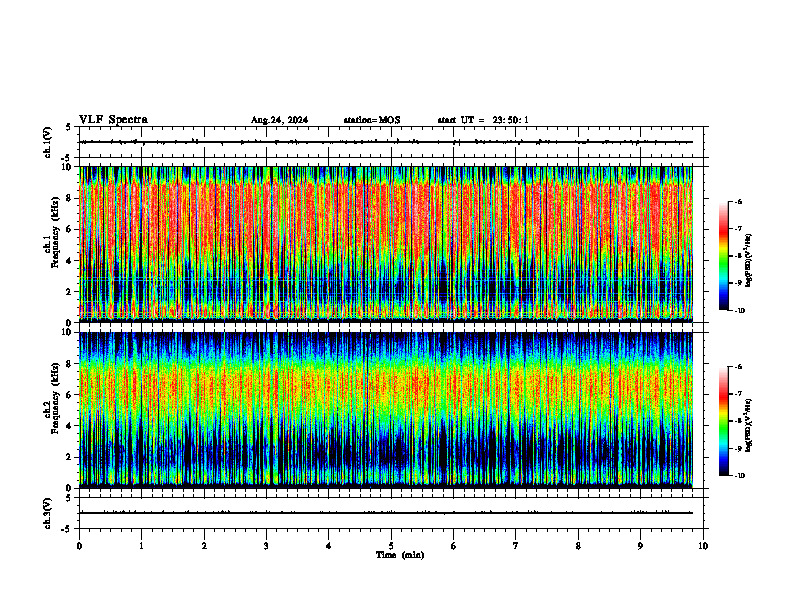Click the "2" kHz tick of ch.1 spectrogram

tap(68, 292)
